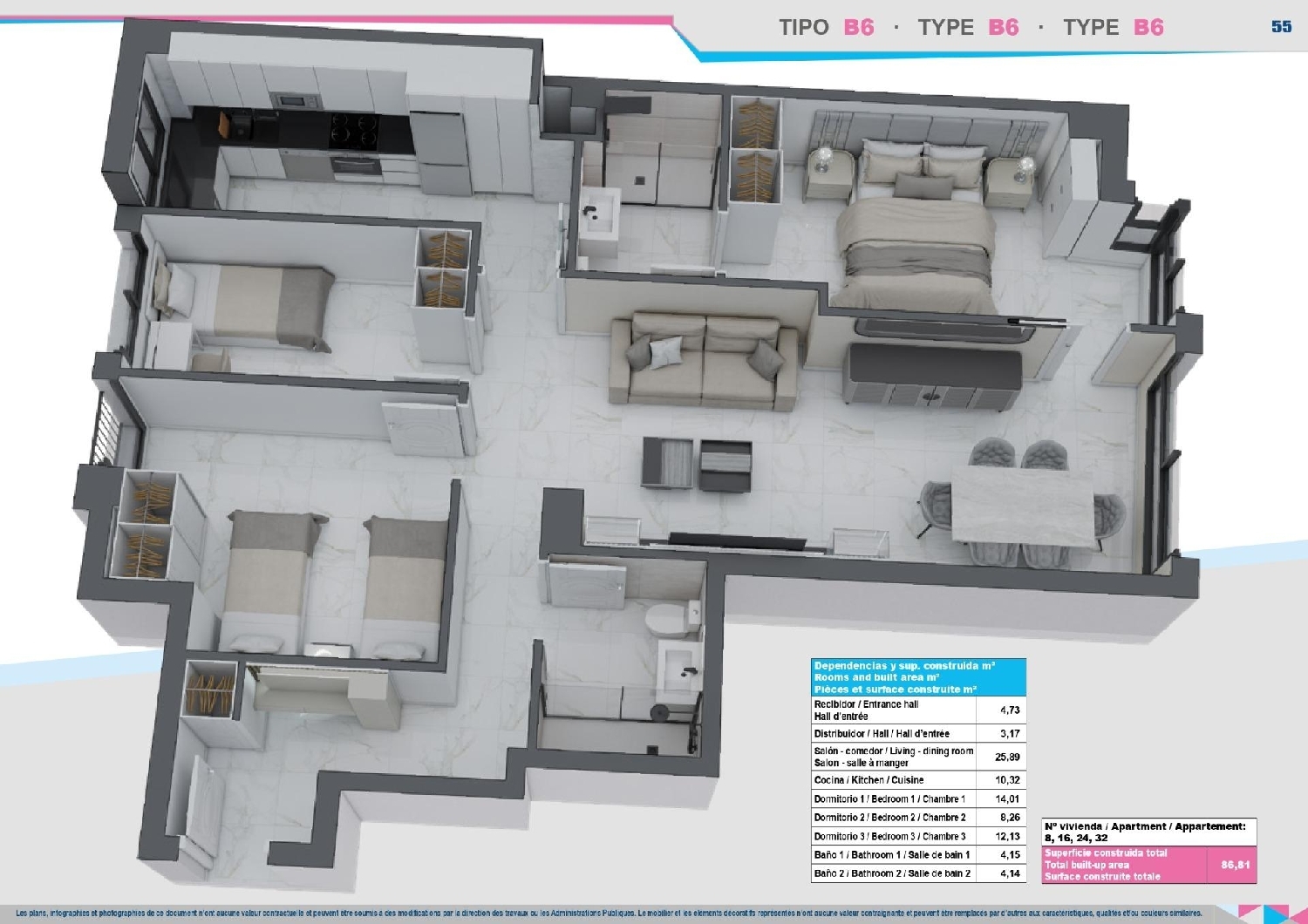Click the 'Dormitorio 1 / Bedroom 1' label
The width and height of the screenshot is (1308, 924).
(x=889, y=798)
